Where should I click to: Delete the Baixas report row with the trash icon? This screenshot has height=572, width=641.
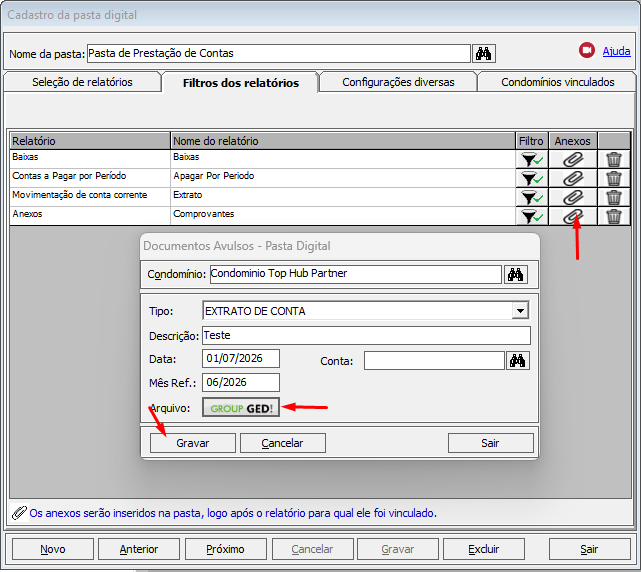pos(614,159)
